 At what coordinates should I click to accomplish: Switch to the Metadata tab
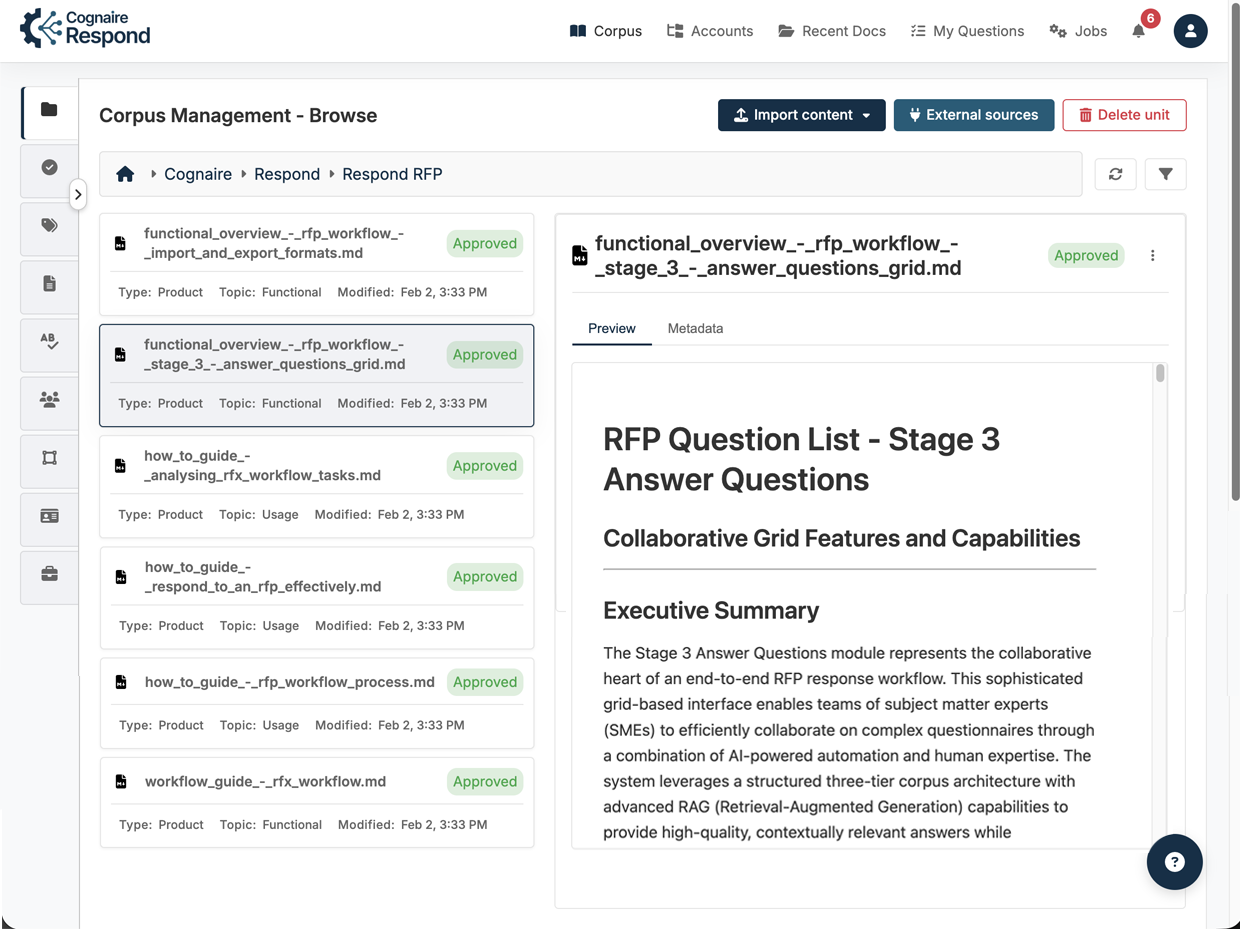pyautogui.click(x=695, y=328)
